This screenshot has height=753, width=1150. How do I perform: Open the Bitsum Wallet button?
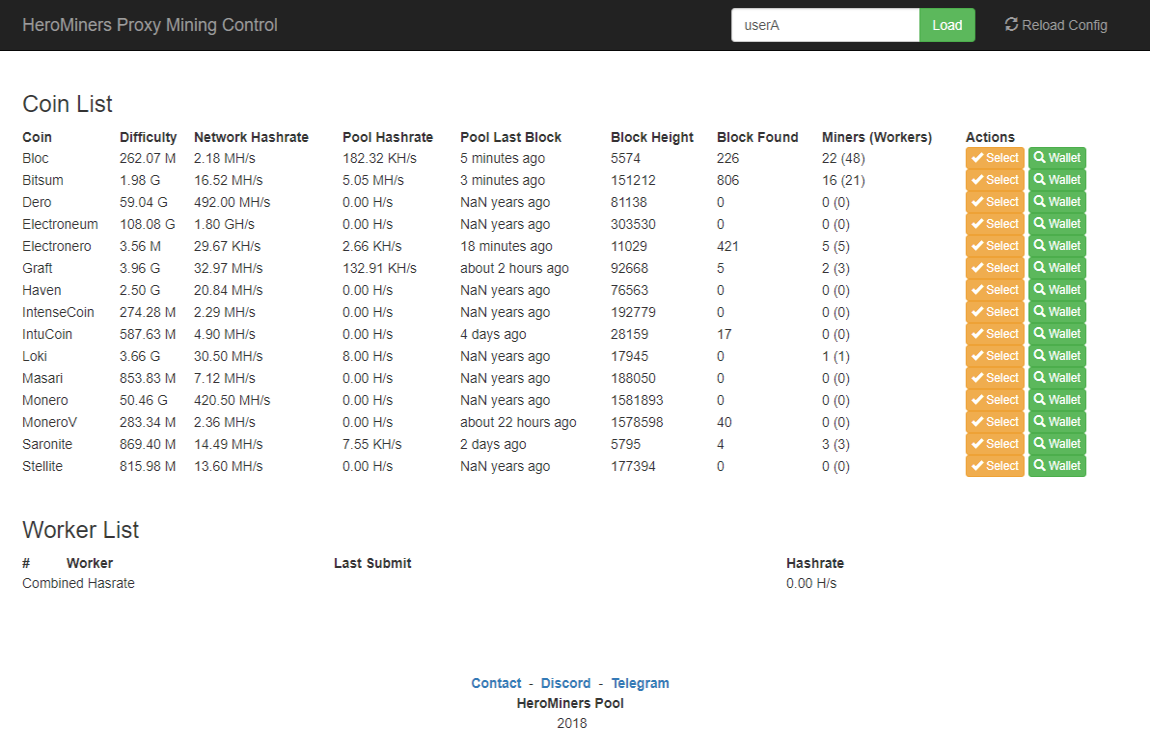pos(1057,180)
